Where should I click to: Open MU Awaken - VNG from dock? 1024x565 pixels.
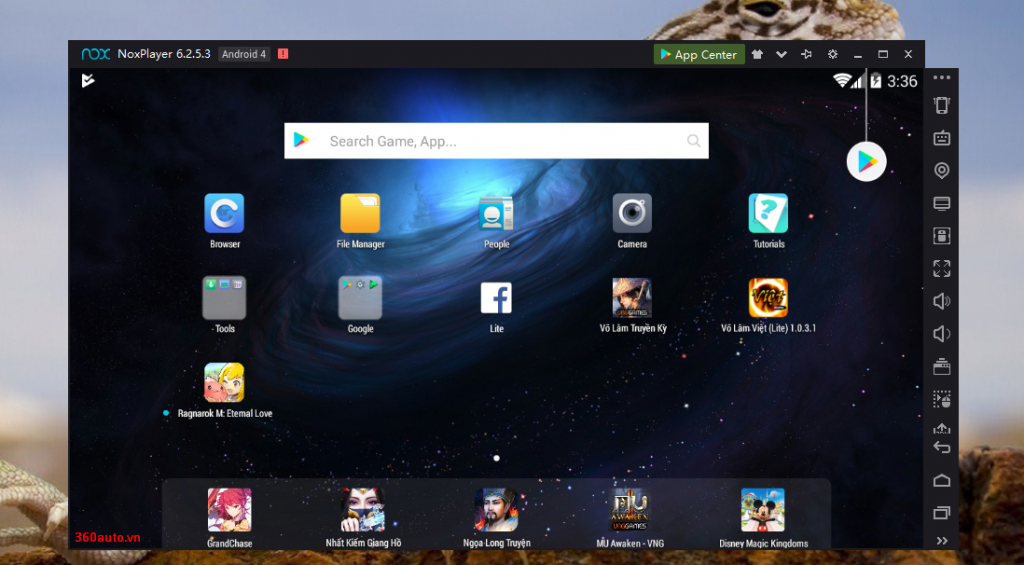click(630, 509)
